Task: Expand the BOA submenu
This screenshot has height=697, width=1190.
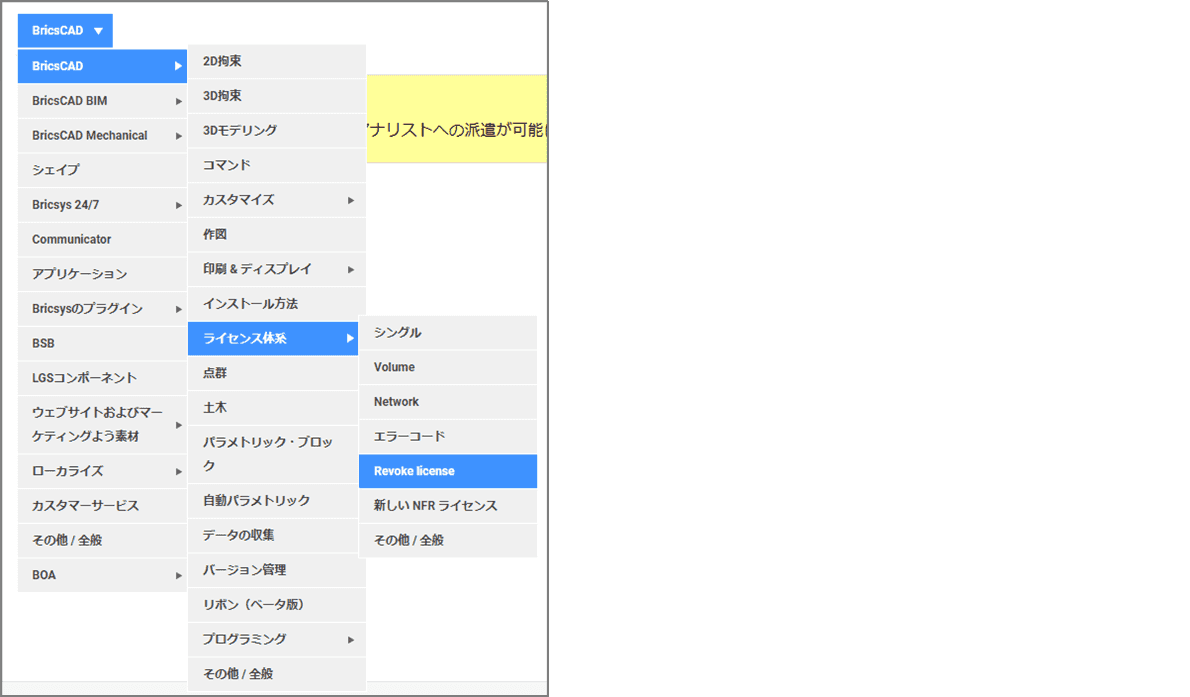Action: (100, 575)
